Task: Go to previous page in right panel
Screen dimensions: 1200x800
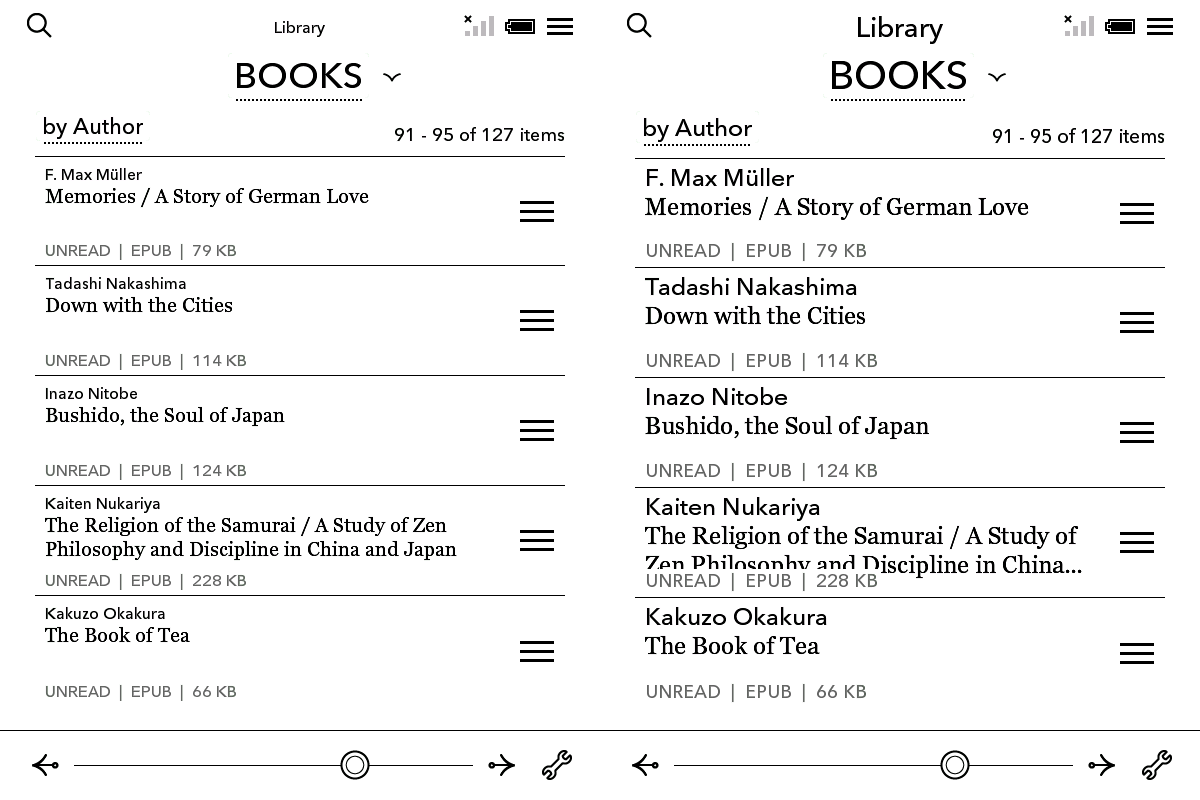Action: [x=646, y=766]
